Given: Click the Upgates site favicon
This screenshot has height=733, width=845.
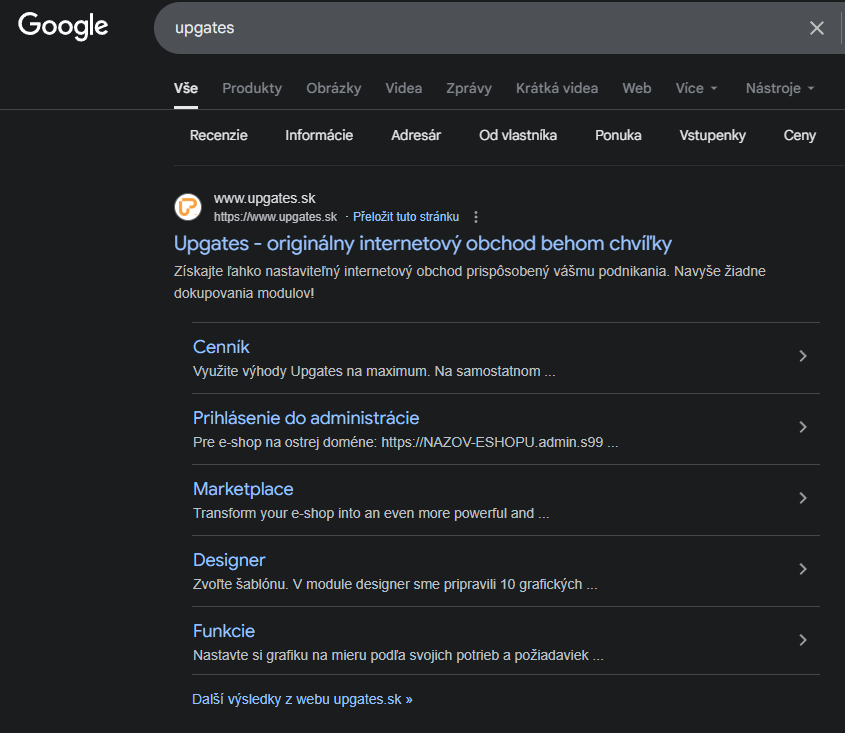Looking at the screenshot, I should [188, 207].
